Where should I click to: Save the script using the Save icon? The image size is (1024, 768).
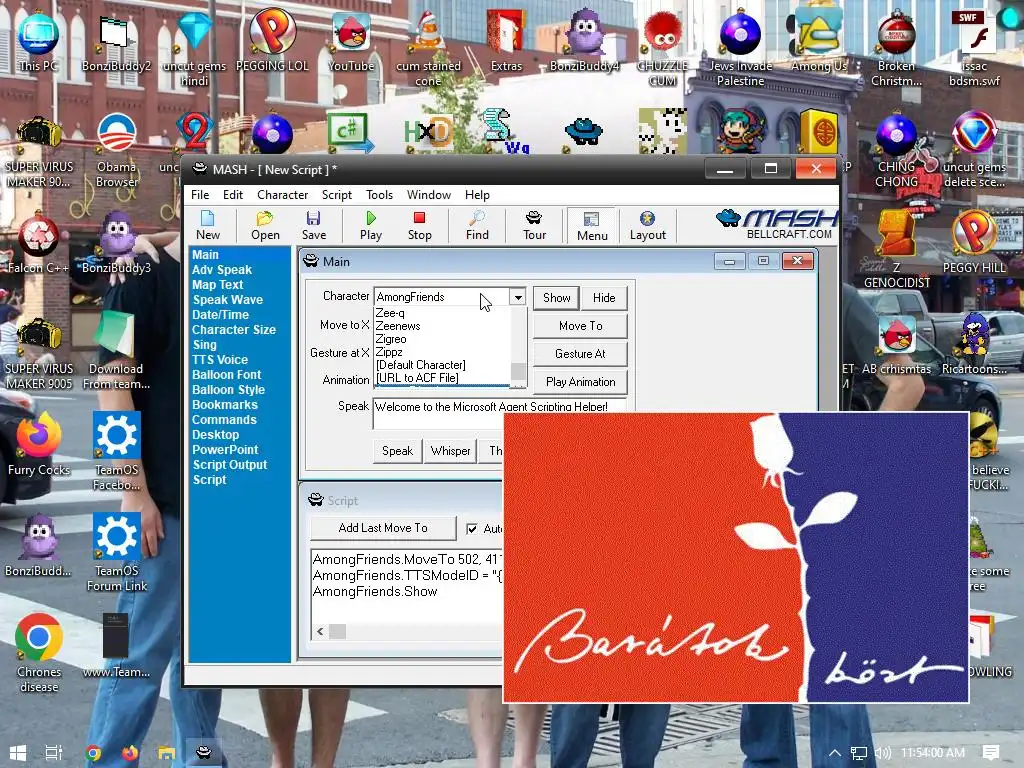click(x=313, y=226)
